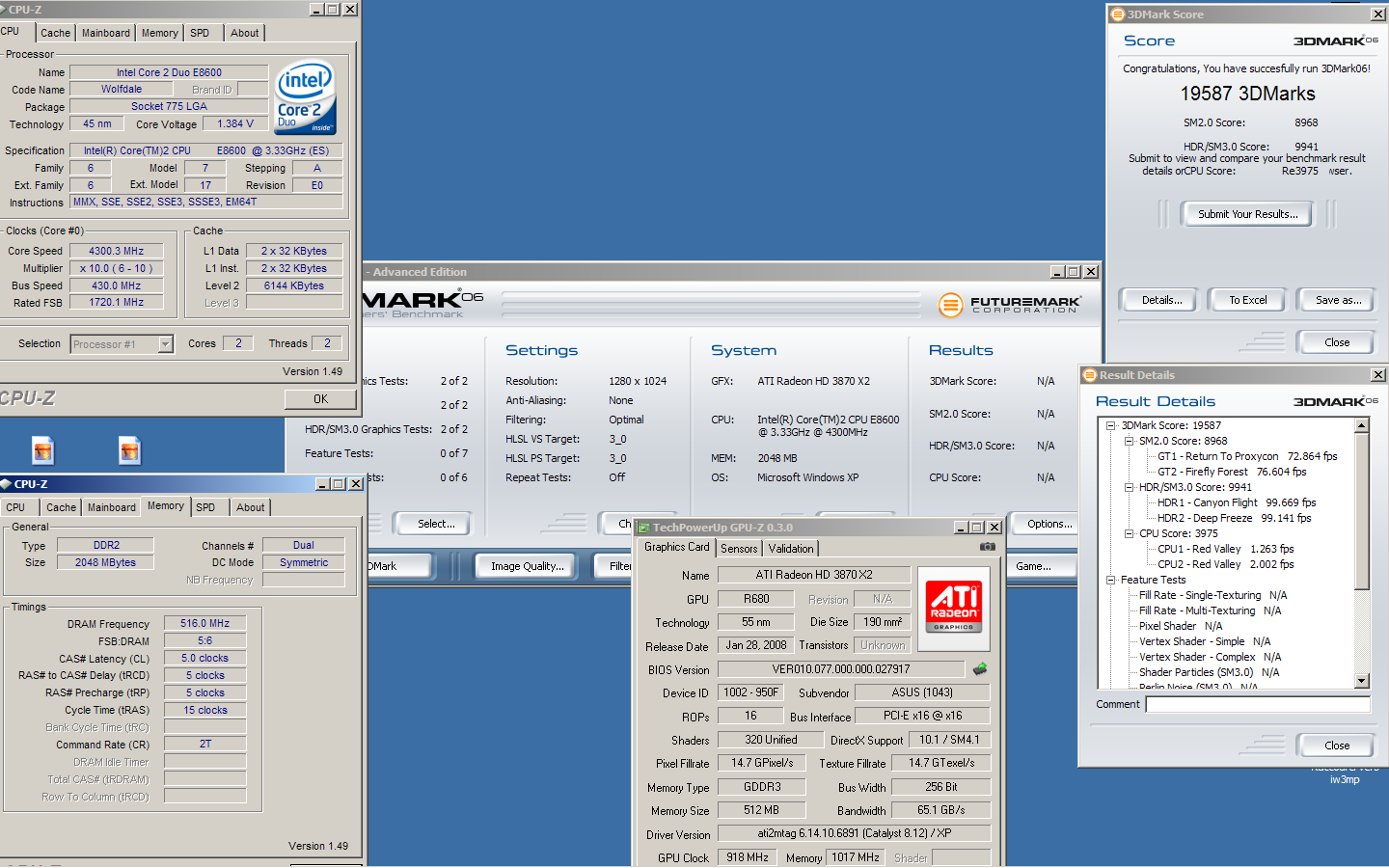Select Shader Particles (SM3.0) row
1389x868 pixels.
click(1209, 672)
